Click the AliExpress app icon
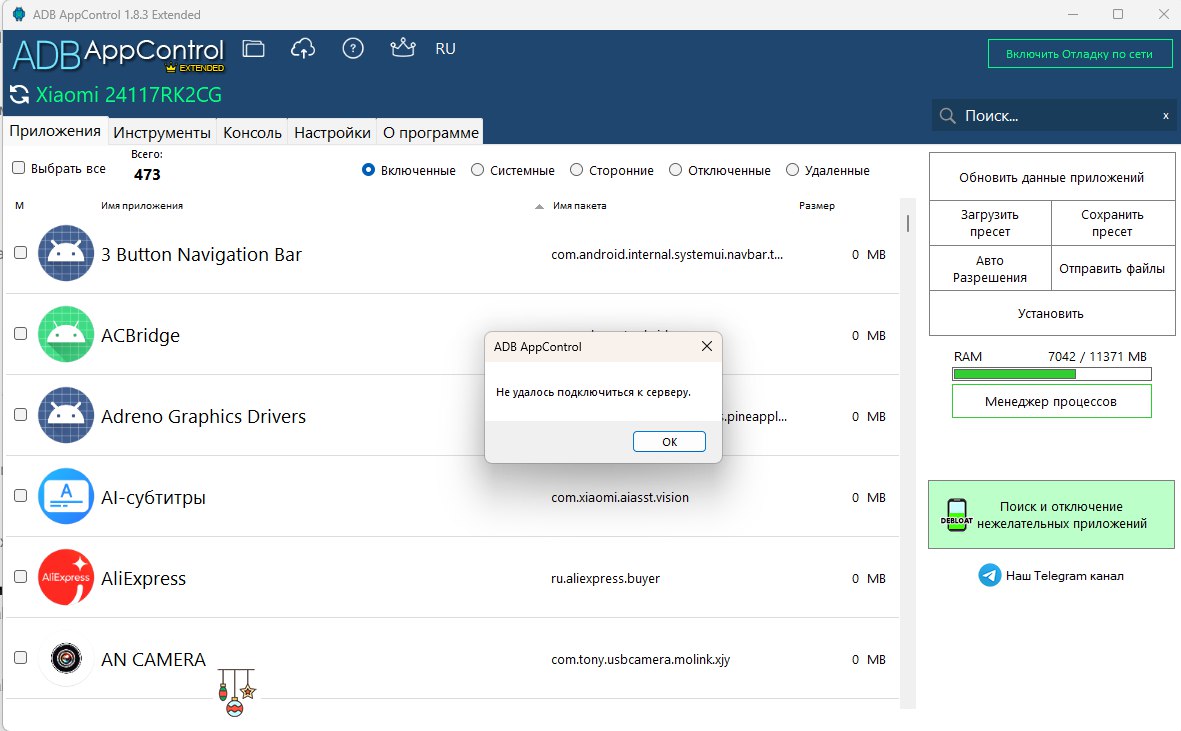1181x731 pixels. pos(66,577)
